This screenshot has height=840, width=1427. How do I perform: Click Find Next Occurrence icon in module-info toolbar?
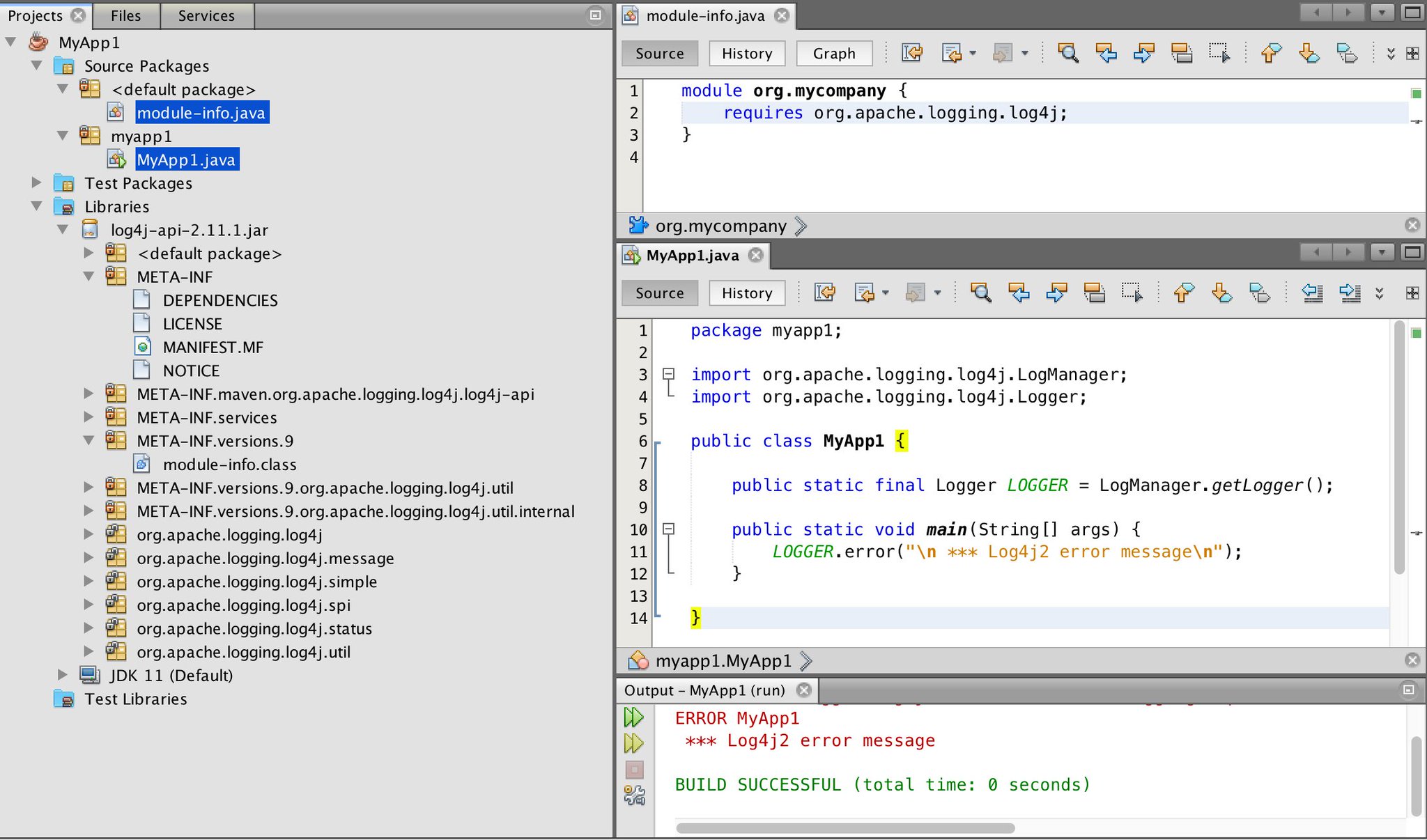(1143, 53)
